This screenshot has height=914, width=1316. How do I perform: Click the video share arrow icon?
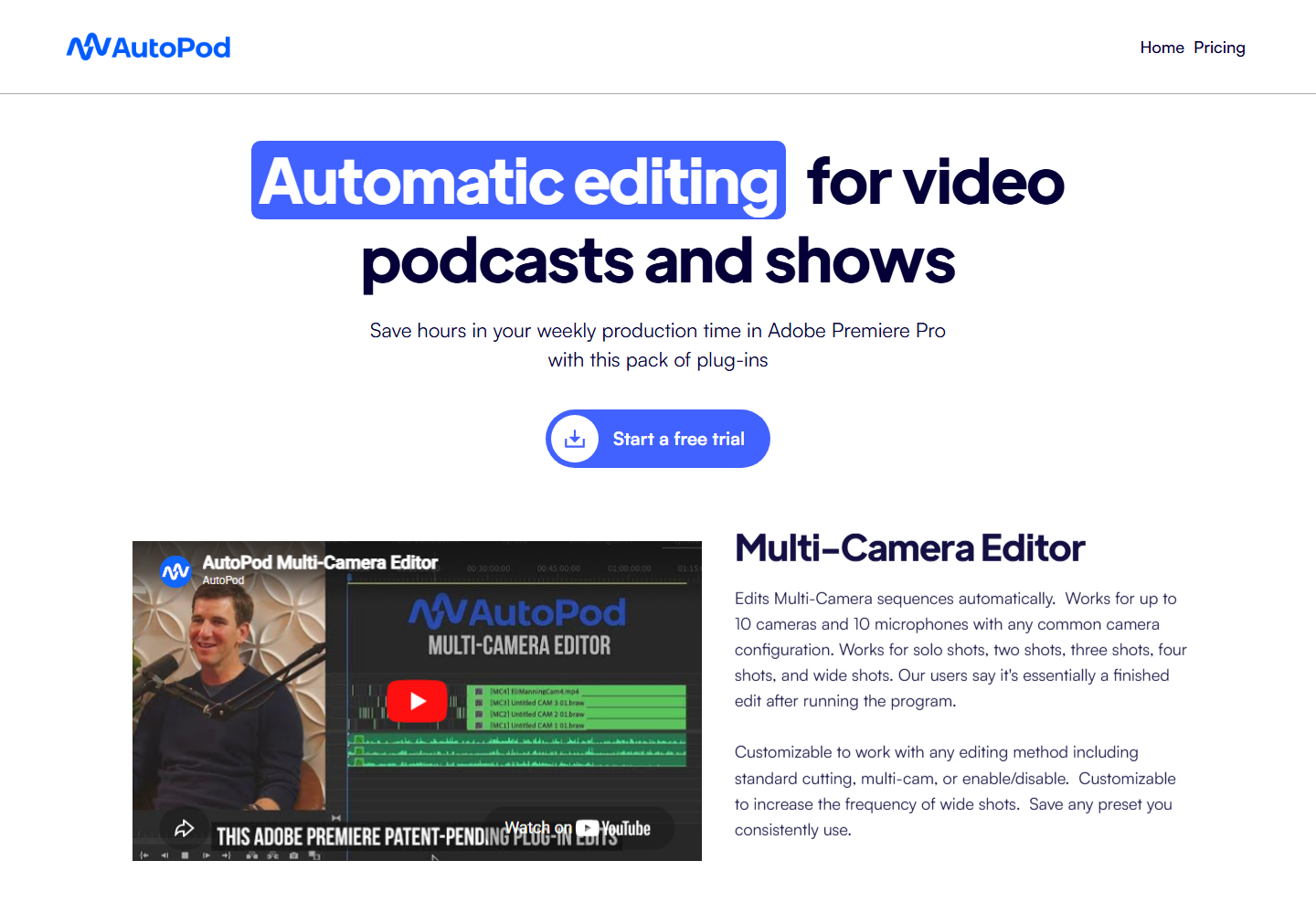[x=184, y=828]
